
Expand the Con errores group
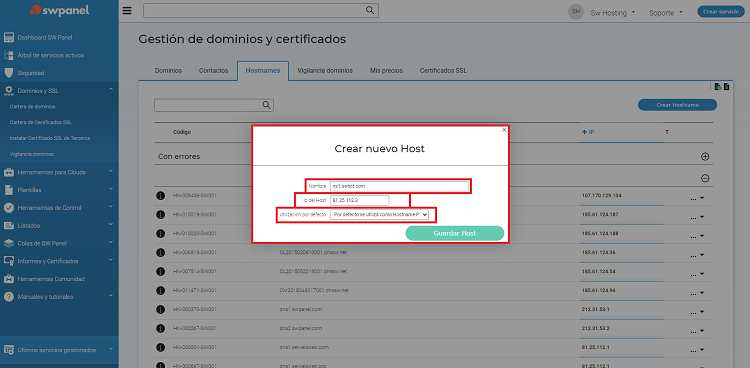coord(705,156)
